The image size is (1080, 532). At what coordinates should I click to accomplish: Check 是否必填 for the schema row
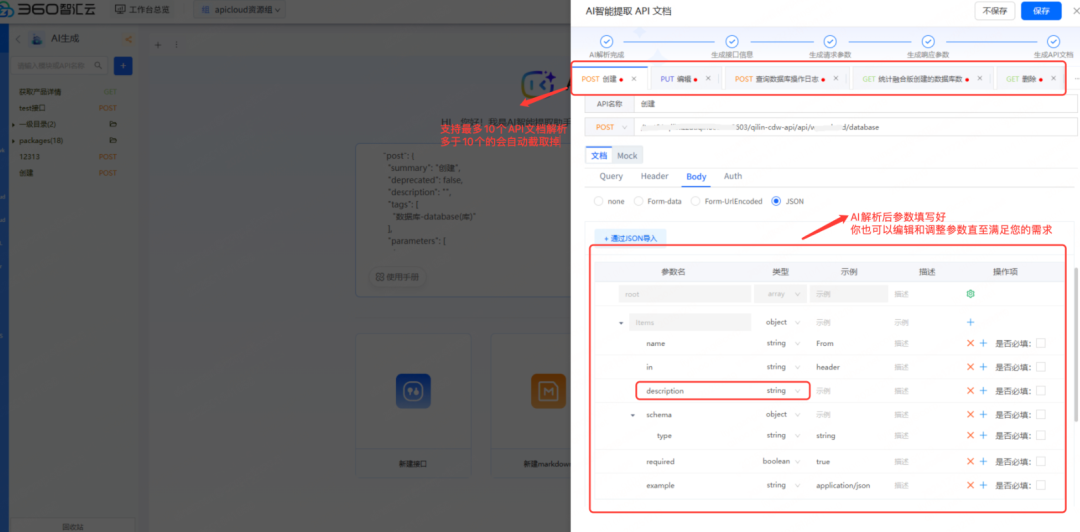[1041, 414]
